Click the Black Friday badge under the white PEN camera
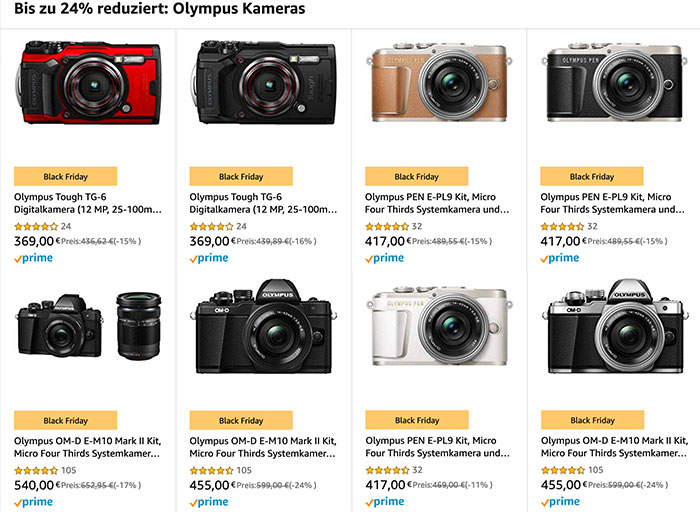This screenshot has width=700, height=512. tap(417, 420)
